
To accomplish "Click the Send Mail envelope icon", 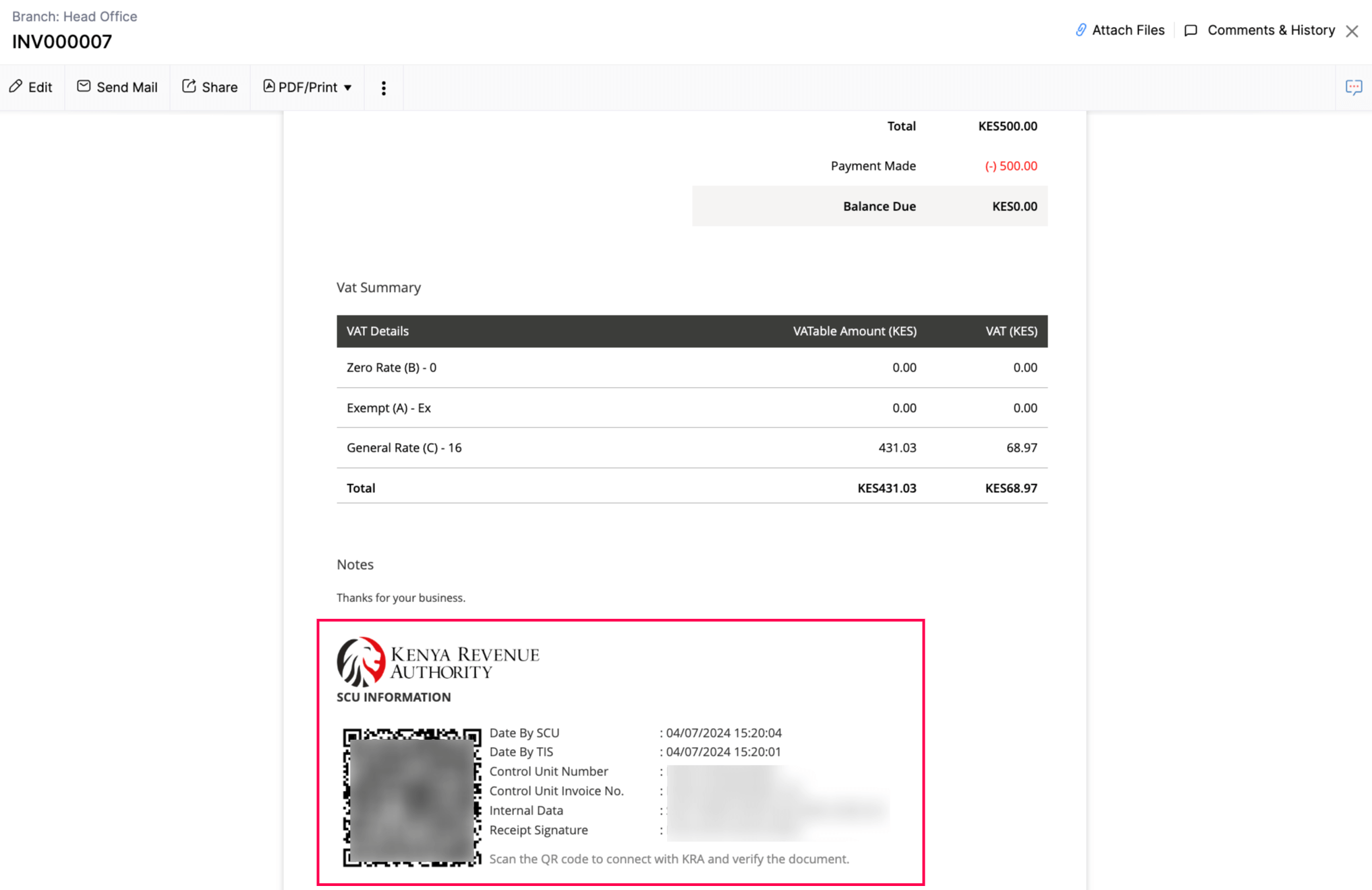I will pyautogui.click(x=84, y=86).
